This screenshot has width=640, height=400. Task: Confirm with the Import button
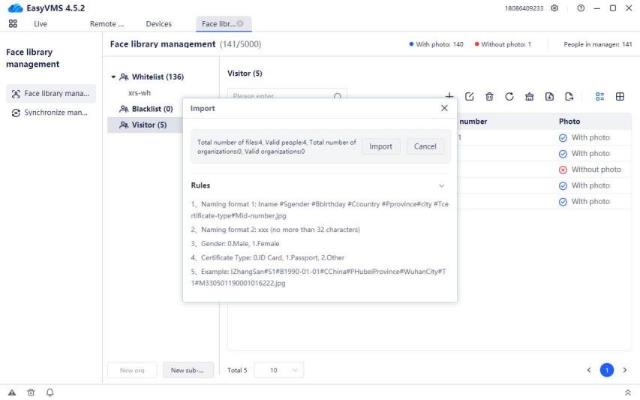[381, 146]
